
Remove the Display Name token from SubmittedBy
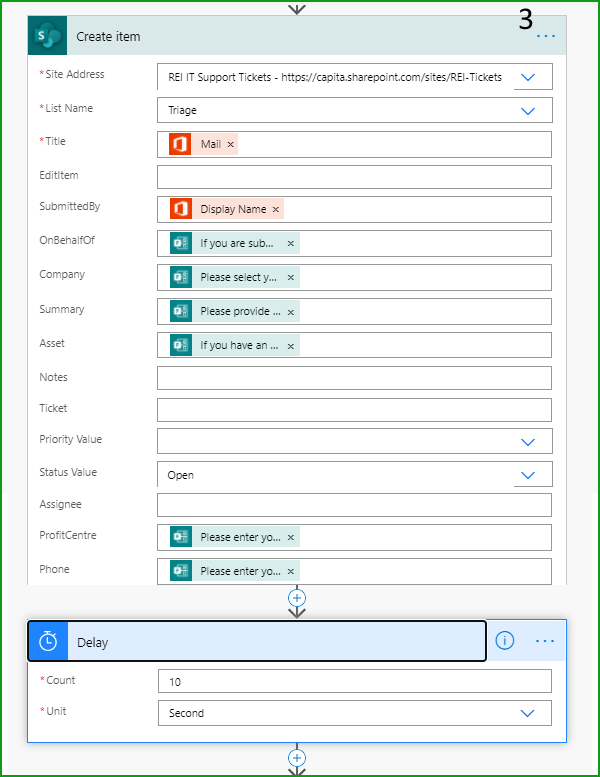tap(275, 210)
